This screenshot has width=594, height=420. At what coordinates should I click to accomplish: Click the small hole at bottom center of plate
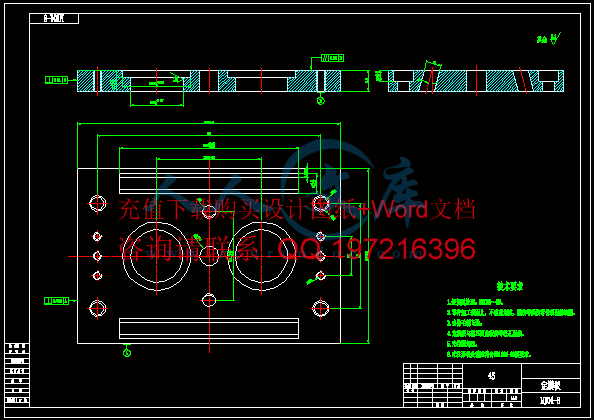coord(209,300)
